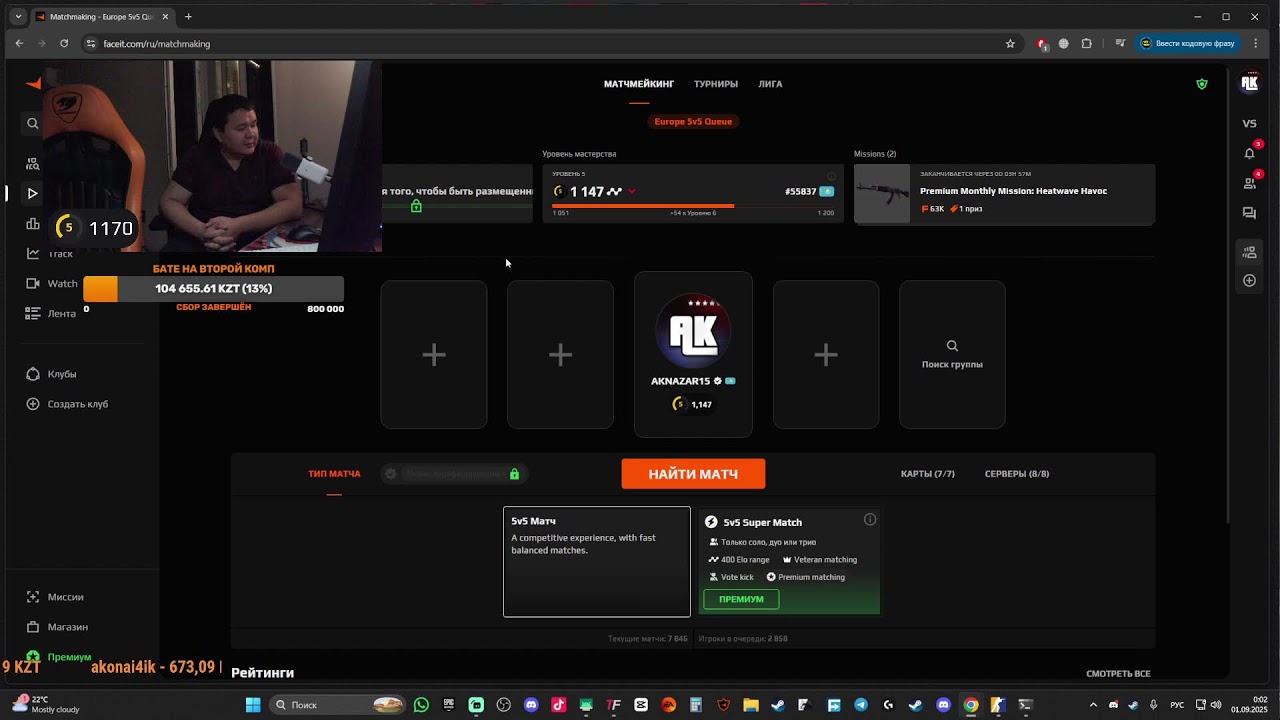The width and height of the screenshot is (1280, 720).
Task: Open the VS icon in the right sidebar
Action: point(1249,123)
